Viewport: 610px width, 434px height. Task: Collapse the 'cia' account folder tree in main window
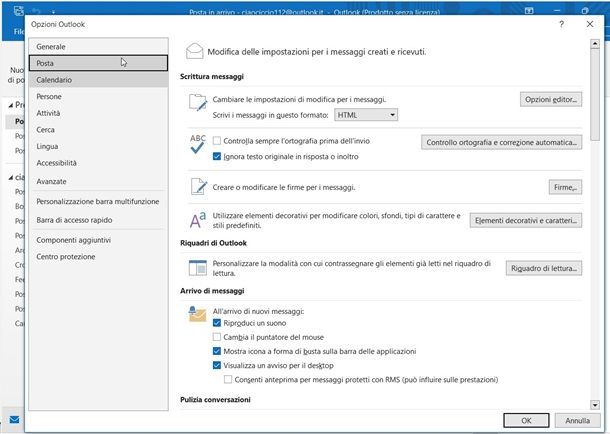(11, 177)
